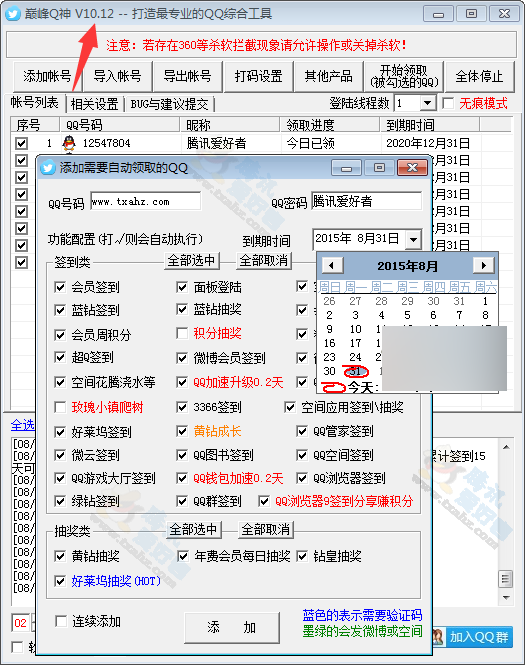Enable 无痕模式 checkbox in main window
This screenshot has height=665, width=525.
(x=448, y=103)
